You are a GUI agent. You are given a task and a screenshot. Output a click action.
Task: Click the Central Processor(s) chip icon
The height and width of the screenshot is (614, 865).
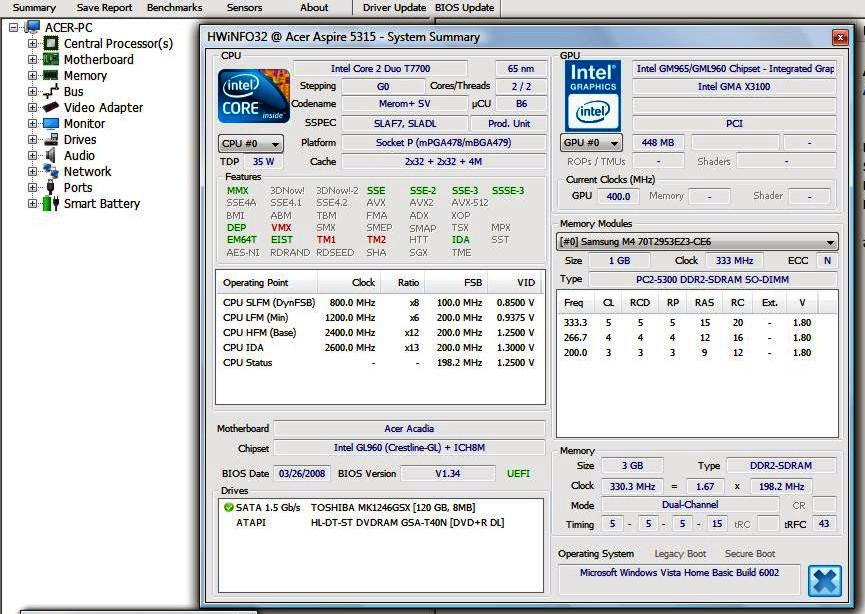[x=51, y=43]
